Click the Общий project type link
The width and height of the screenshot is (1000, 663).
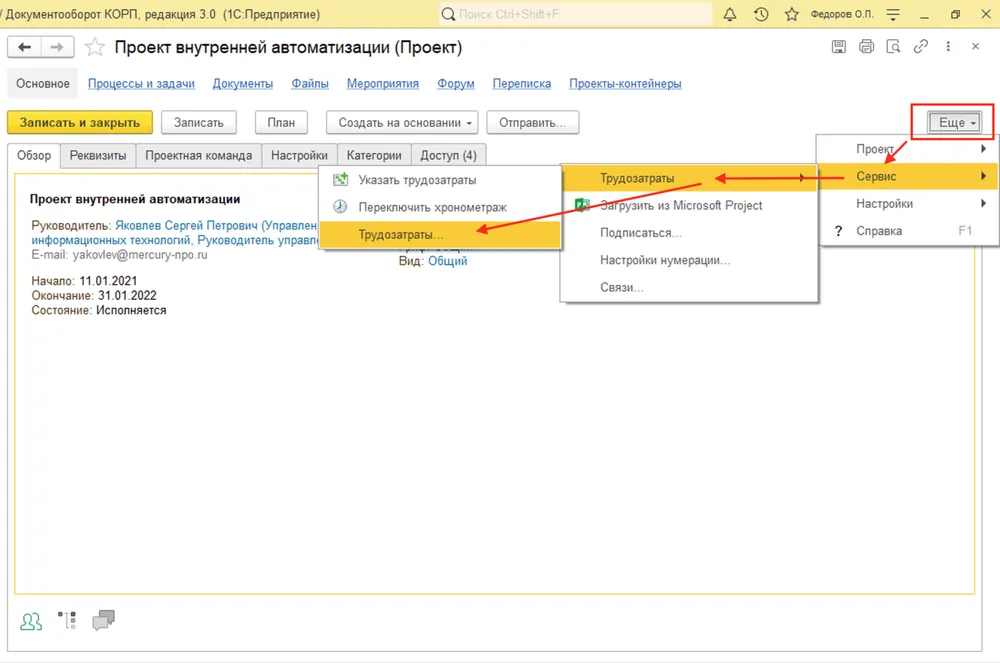coord(448,261)
